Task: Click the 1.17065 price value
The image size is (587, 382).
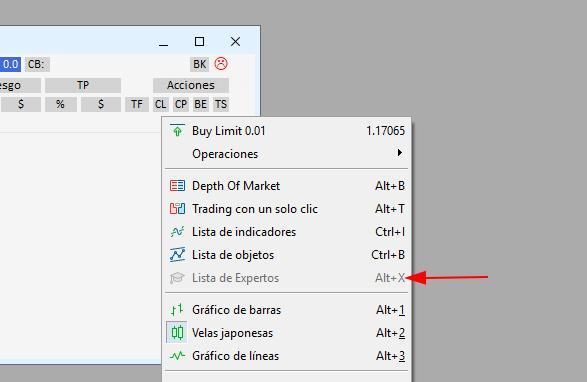Action: pyautogui.click(x=386, y=131)
